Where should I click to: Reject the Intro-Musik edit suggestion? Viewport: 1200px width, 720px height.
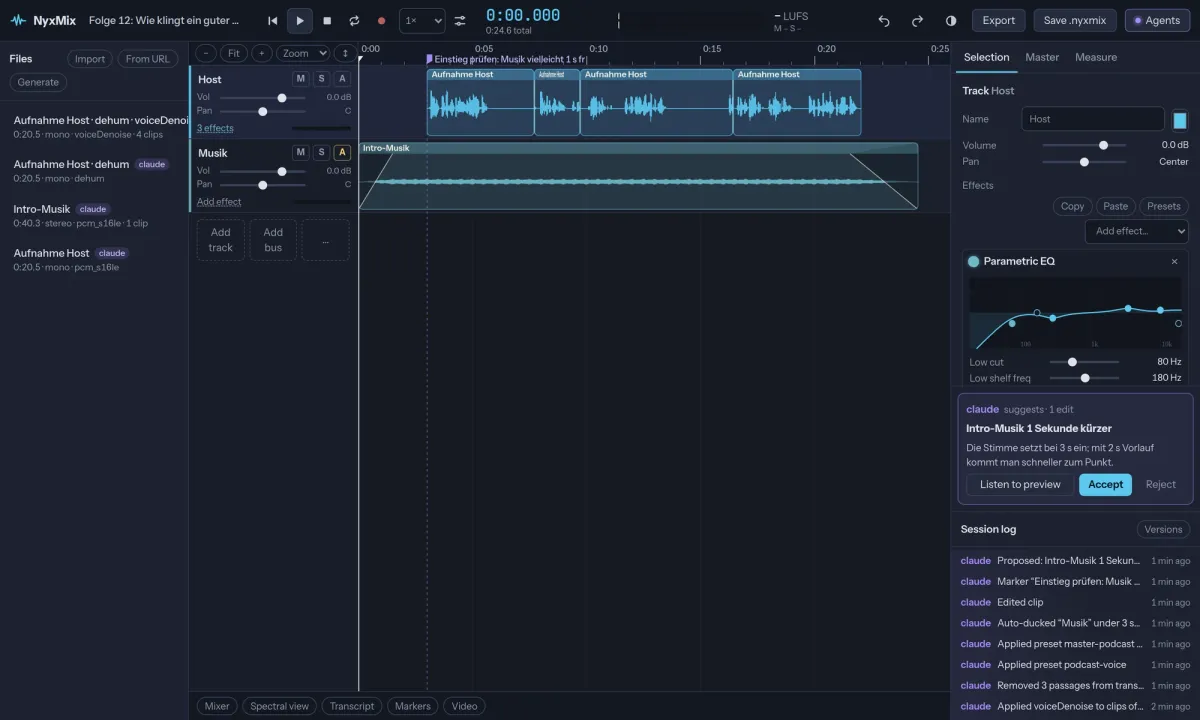tap(1161, 484)
